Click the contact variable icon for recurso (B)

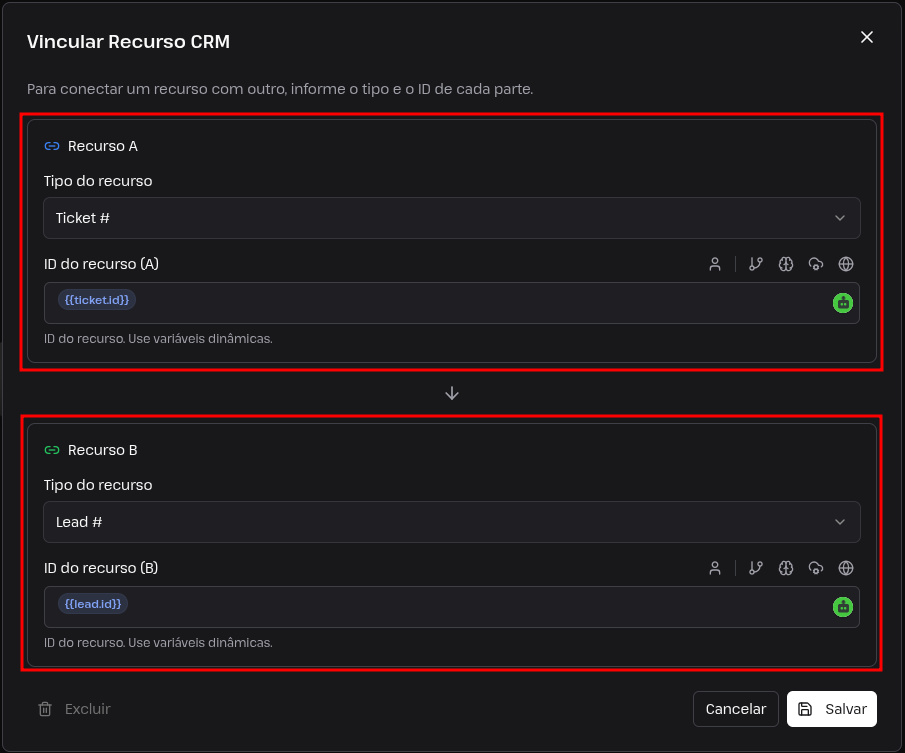(x=715, y=568)
